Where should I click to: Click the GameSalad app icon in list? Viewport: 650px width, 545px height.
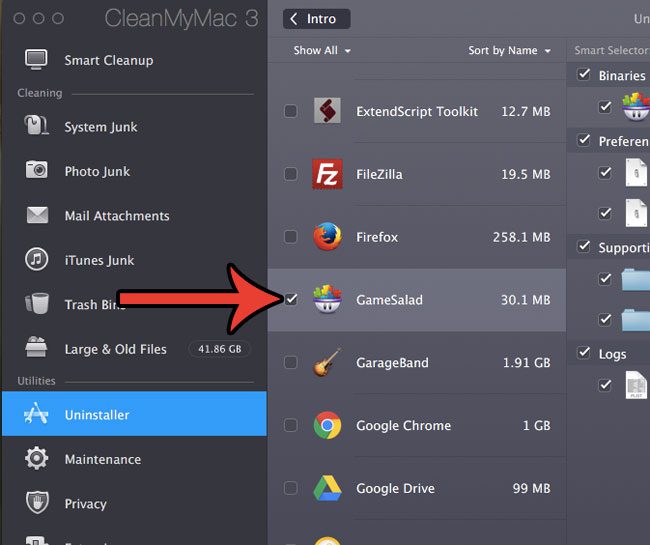(x=327, y=299)
